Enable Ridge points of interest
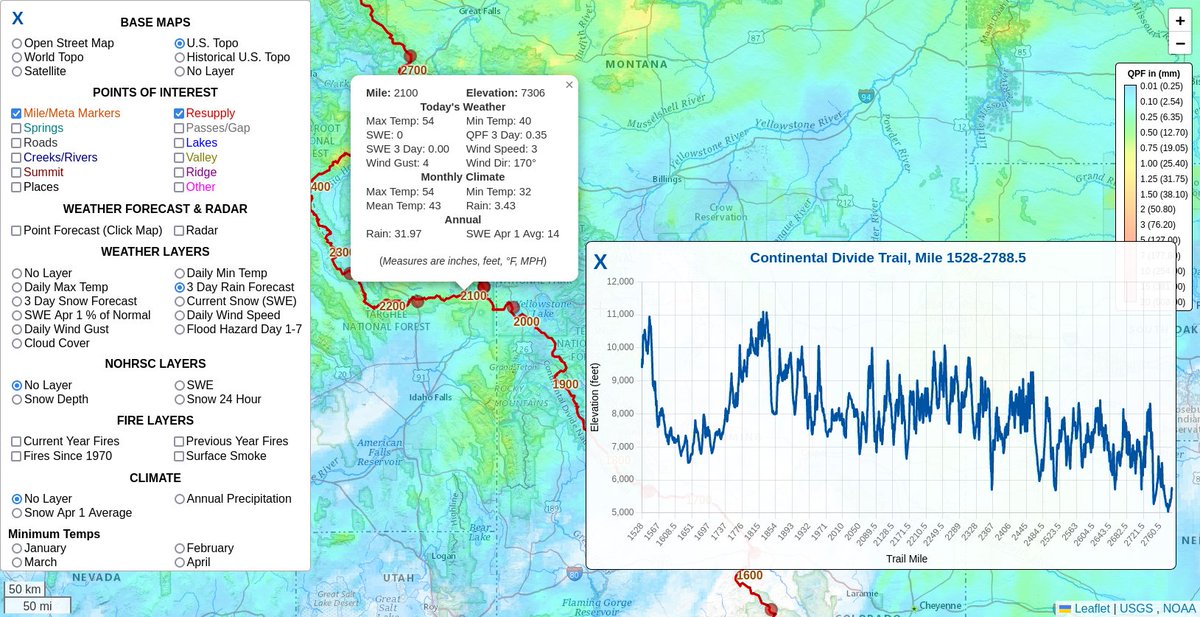1200x617 pixels. pyautogui.click(x=179, y=172)
